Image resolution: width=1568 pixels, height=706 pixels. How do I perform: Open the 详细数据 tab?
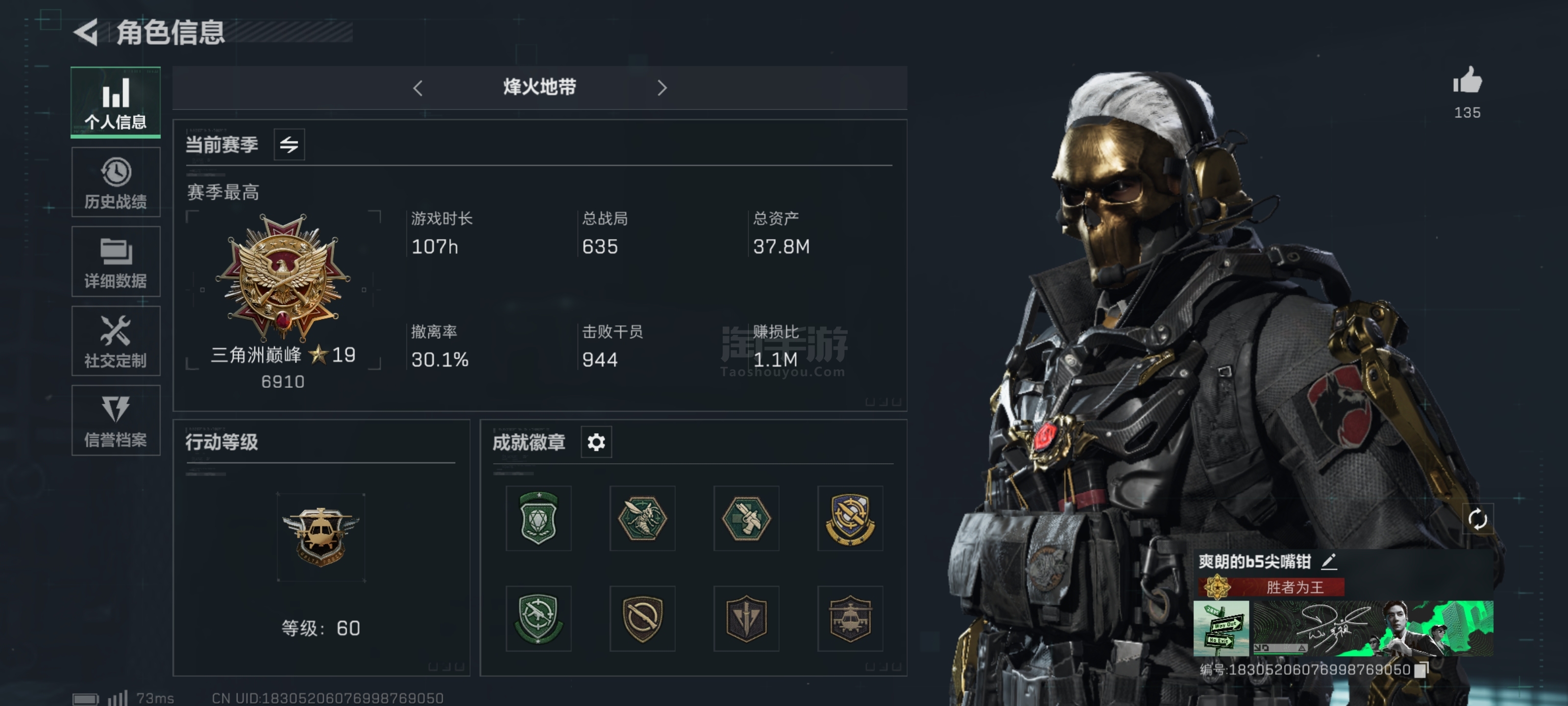(116, 262)
